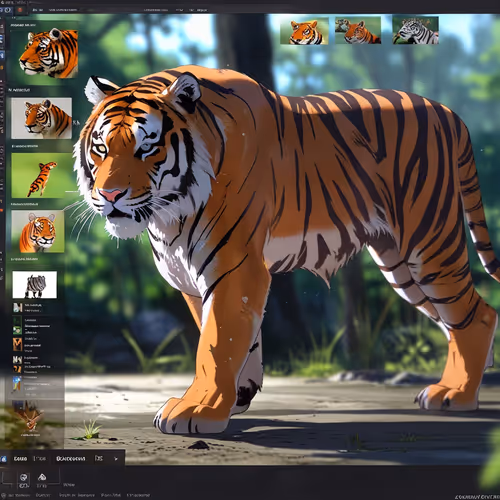Select the list row with white-teal icon
Screen dimensions: 500x500
32,307
